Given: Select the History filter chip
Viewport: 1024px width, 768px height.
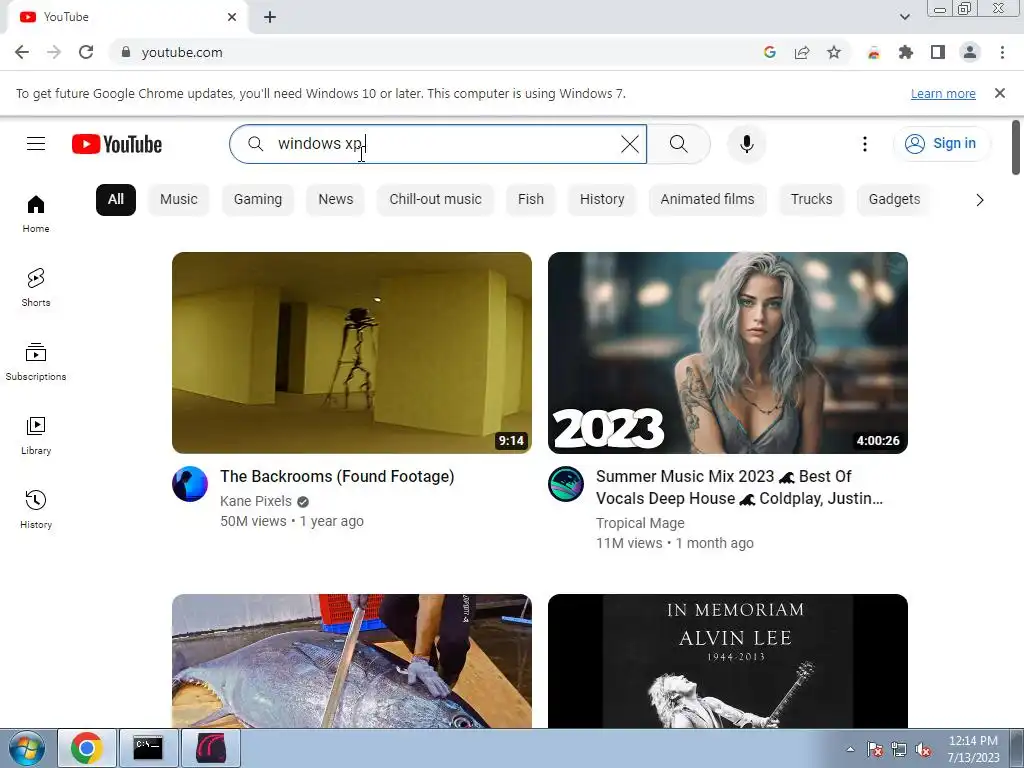Looking at the screenshot, I should (602, 199).
